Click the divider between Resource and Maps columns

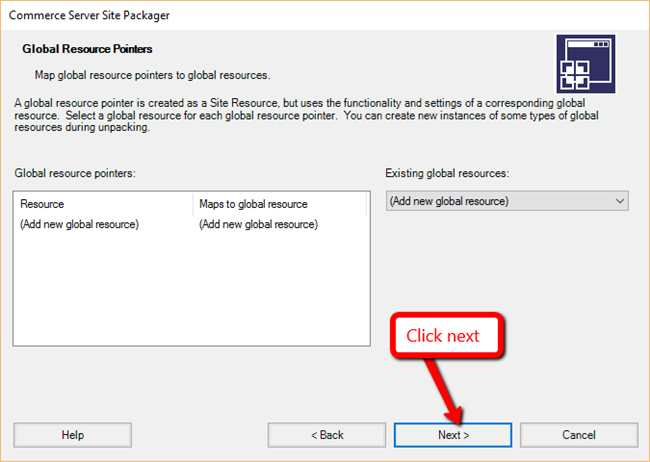(x=193, y=204)
